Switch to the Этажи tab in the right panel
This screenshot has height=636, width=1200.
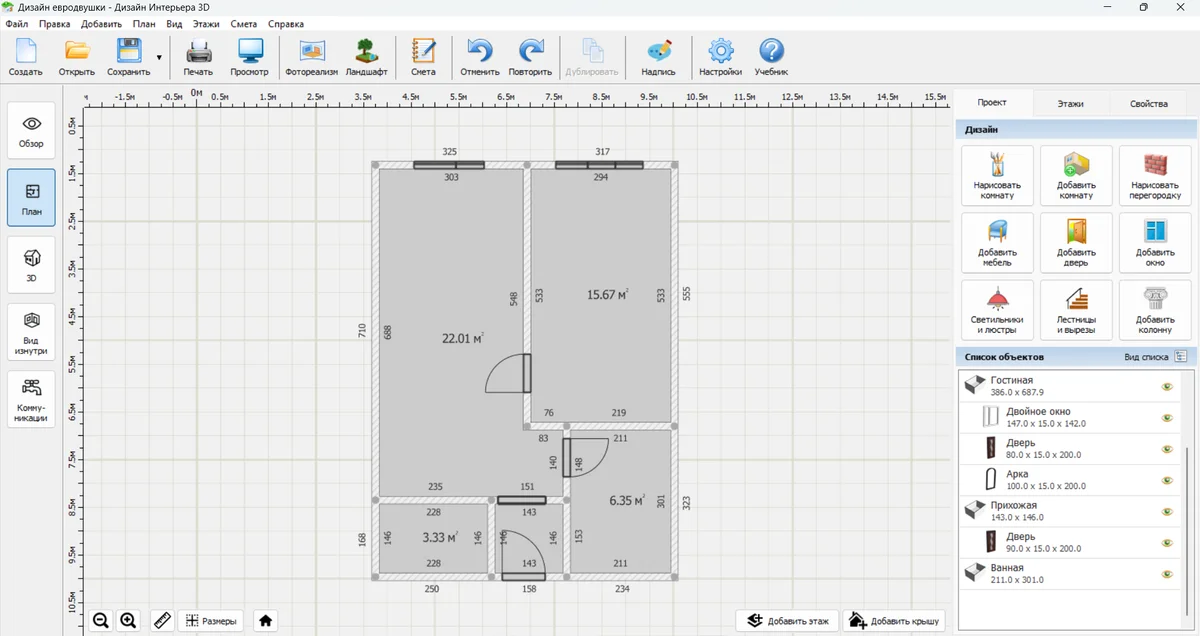point(1070,103)
